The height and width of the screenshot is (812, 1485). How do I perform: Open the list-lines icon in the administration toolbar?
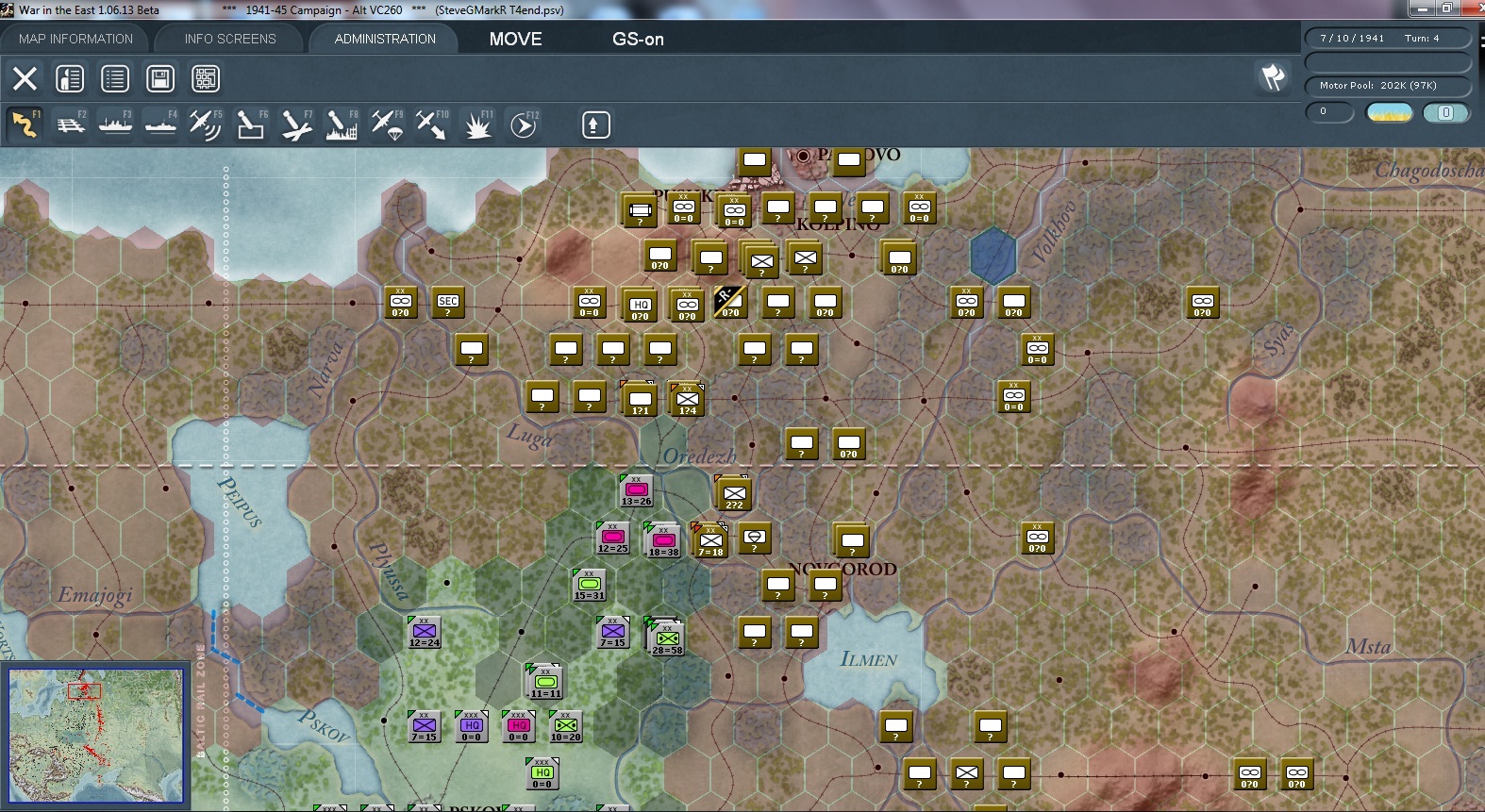115,78
